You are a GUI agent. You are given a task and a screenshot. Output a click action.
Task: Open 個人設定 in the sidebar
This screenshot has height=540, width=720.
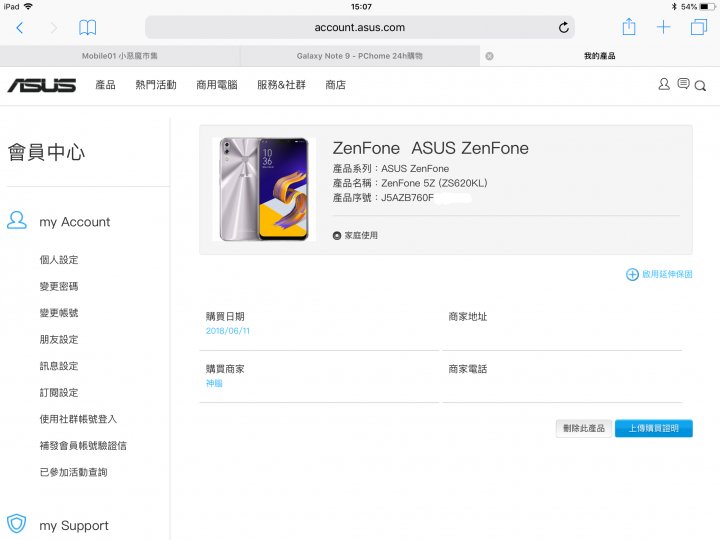pos(59,260)
